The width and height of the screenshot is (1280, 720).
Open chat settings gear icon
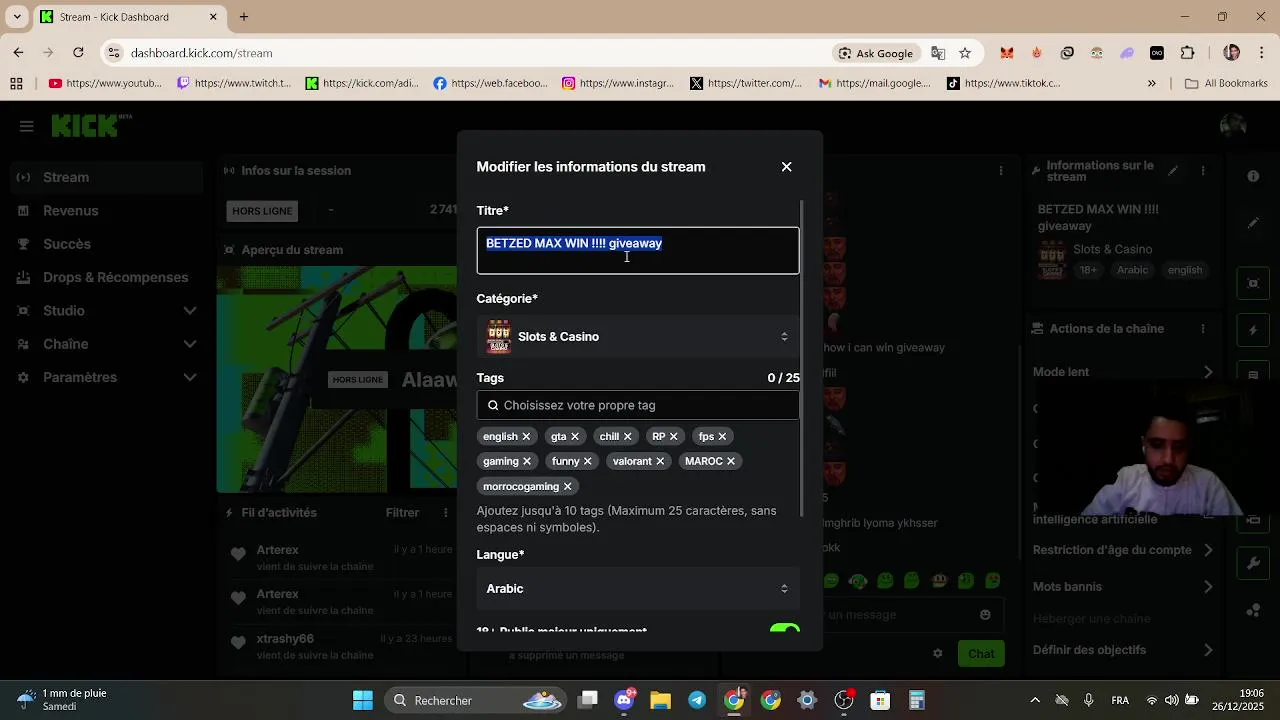(x=937, y=653)
